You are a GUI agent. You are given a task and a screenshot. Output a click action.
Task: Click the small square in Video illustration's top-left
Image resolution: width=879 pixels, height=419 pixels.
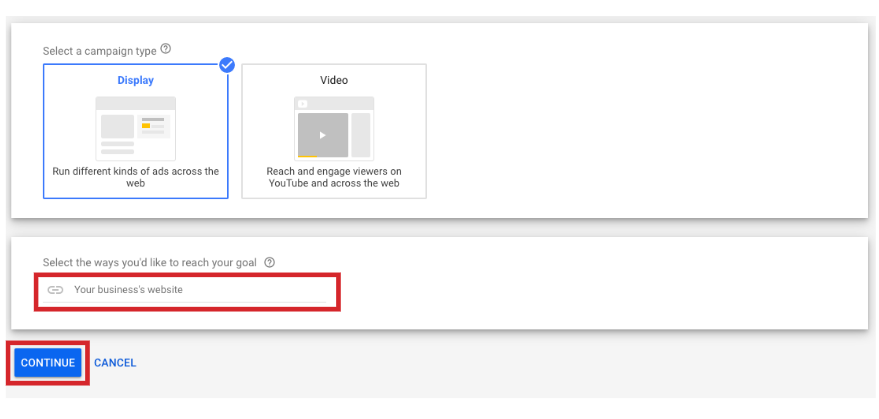coord(303,104)
